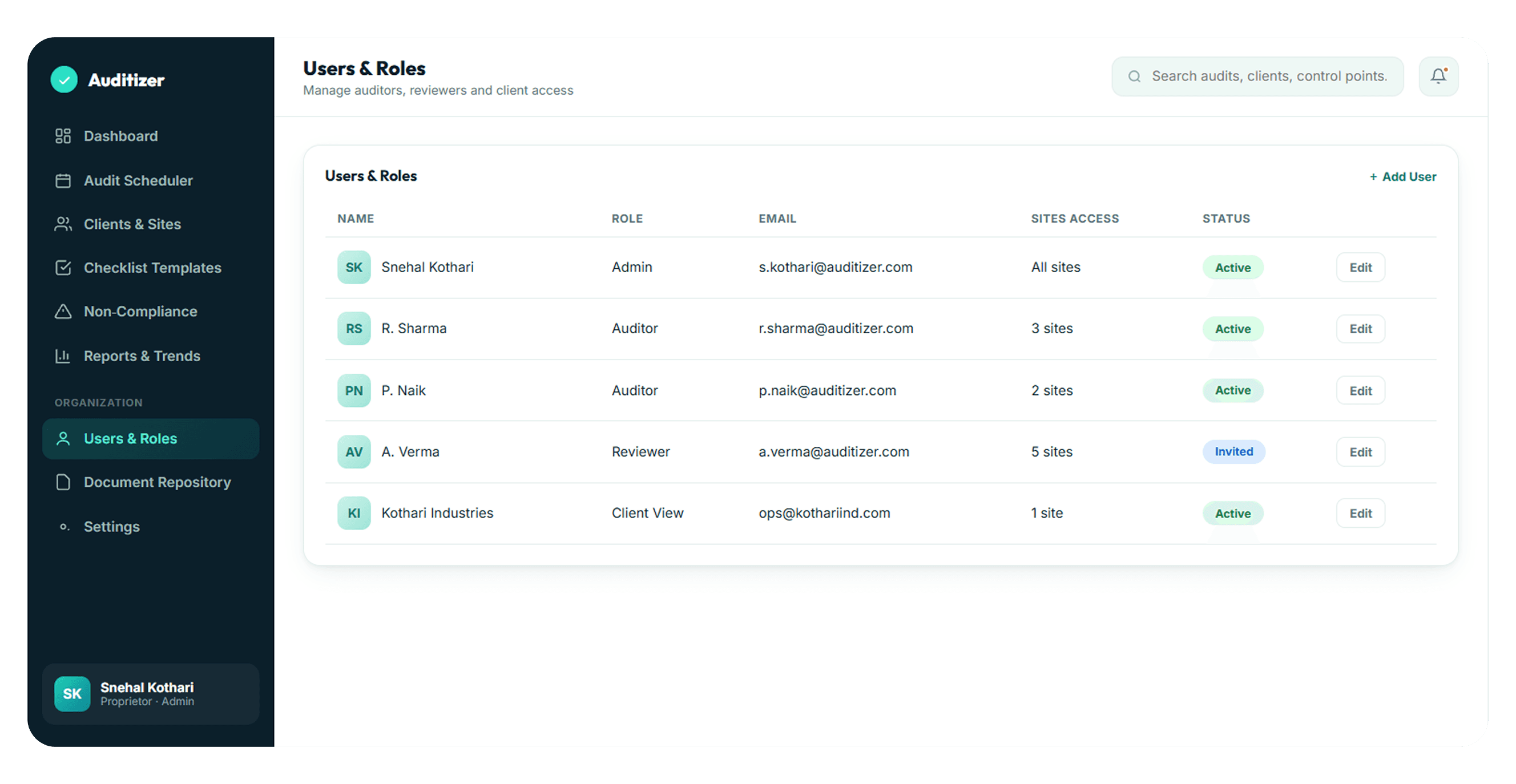
Task: Click the Checklist Templates checkbox icon
Action: (x=63, y=268)
